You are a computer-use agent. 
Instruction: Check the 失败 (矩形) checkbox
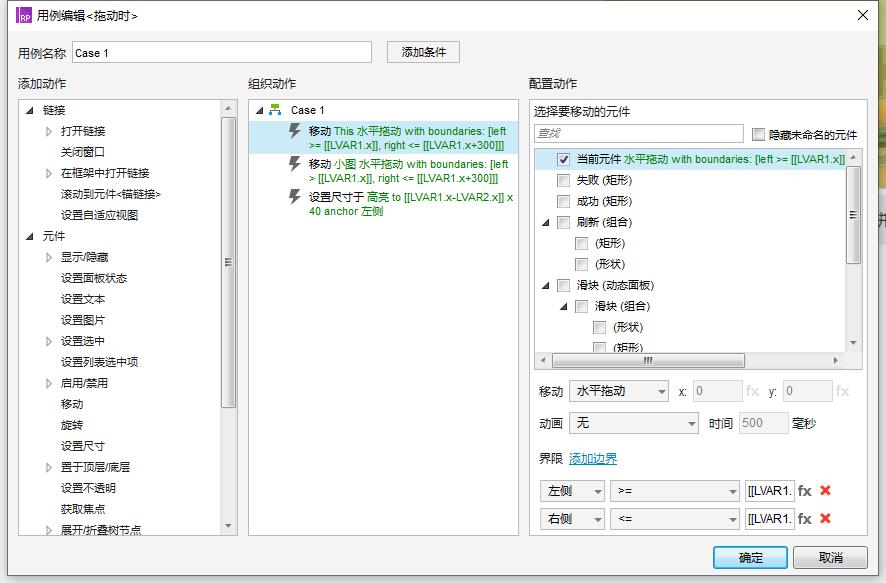pos(564,180)
